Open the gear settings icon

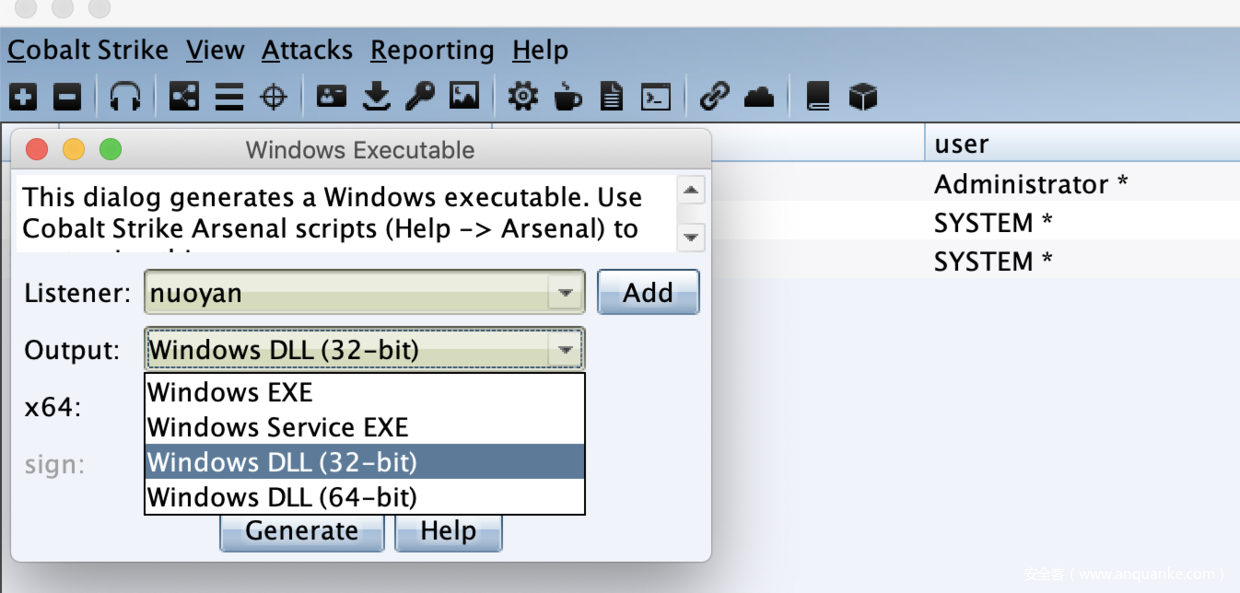point(522,97)
